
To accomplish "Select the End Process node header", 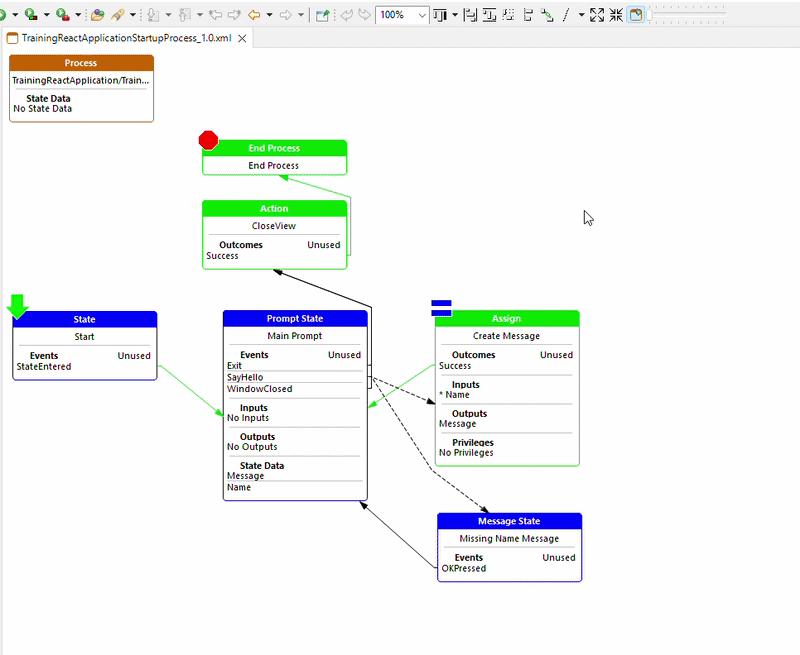I will click(274, 148).
